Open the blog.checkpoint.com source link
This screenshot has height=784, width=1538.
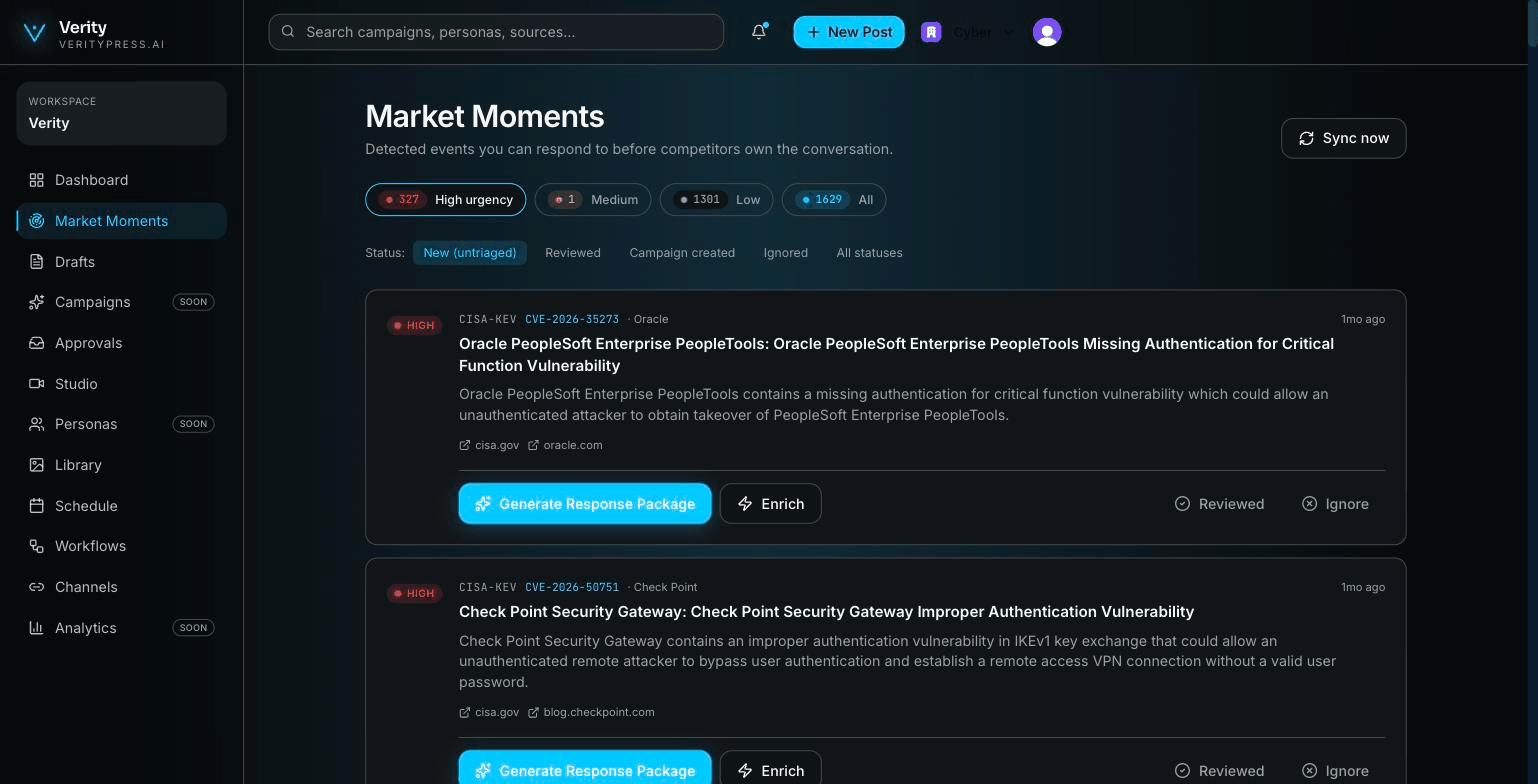(x=591, y=712)
